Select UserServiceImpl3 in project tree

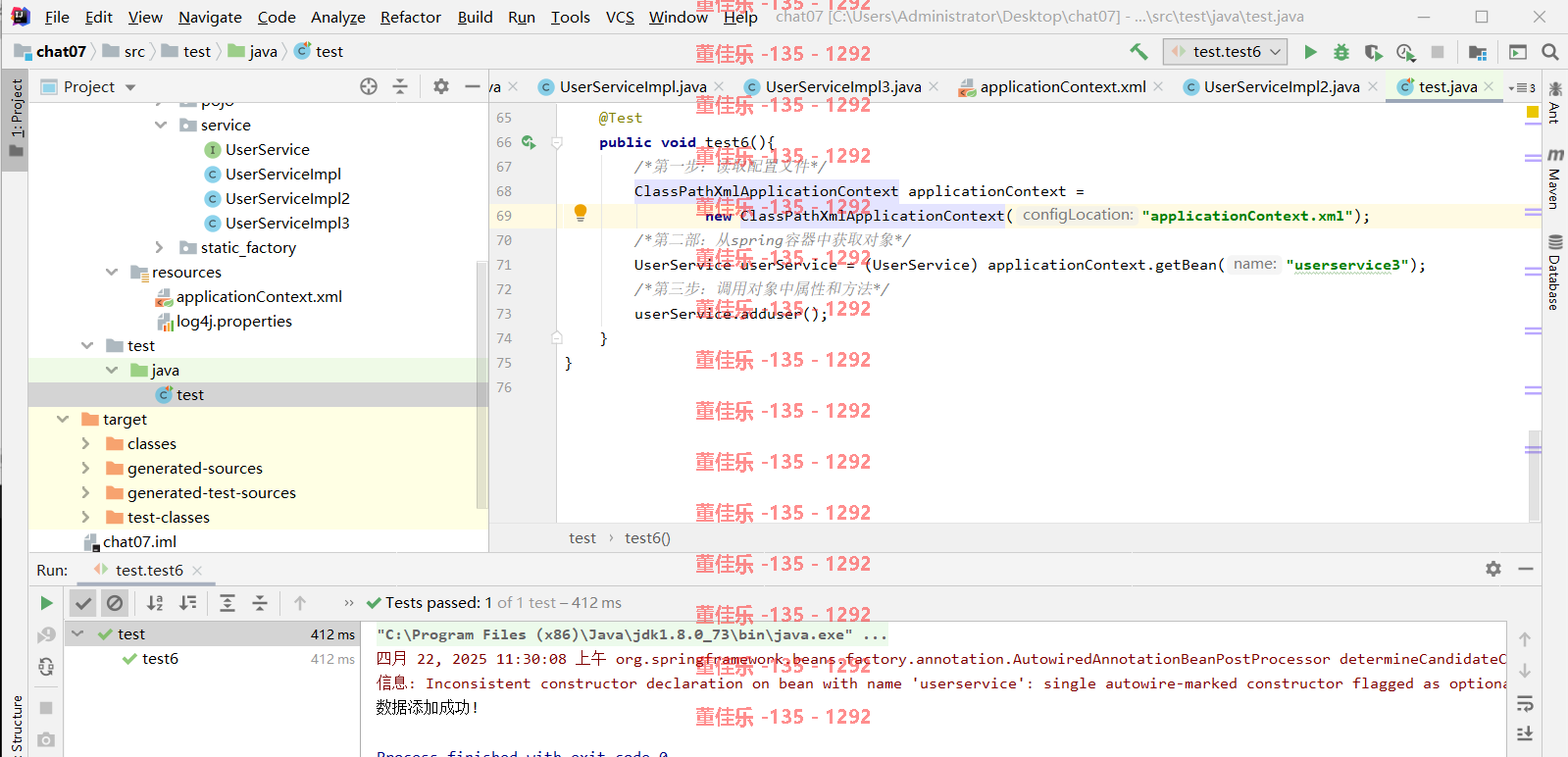[287, 223]
